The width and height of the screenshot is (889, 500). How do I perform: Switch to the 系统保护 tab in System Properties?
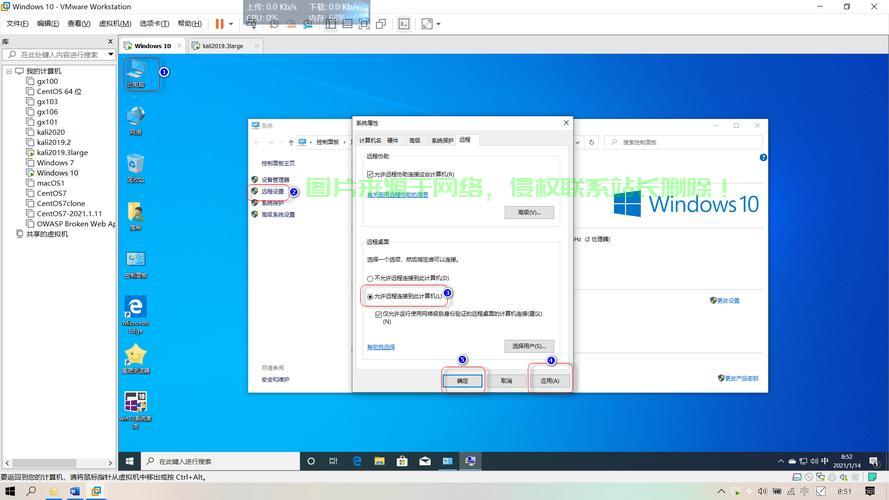[x=442, y=140]
